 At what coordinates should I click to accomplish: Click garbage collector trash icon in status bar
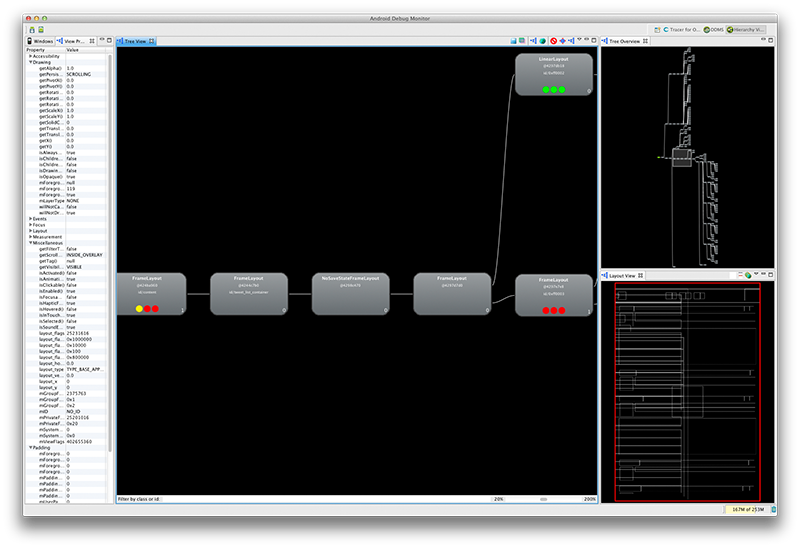coord(773,509)
